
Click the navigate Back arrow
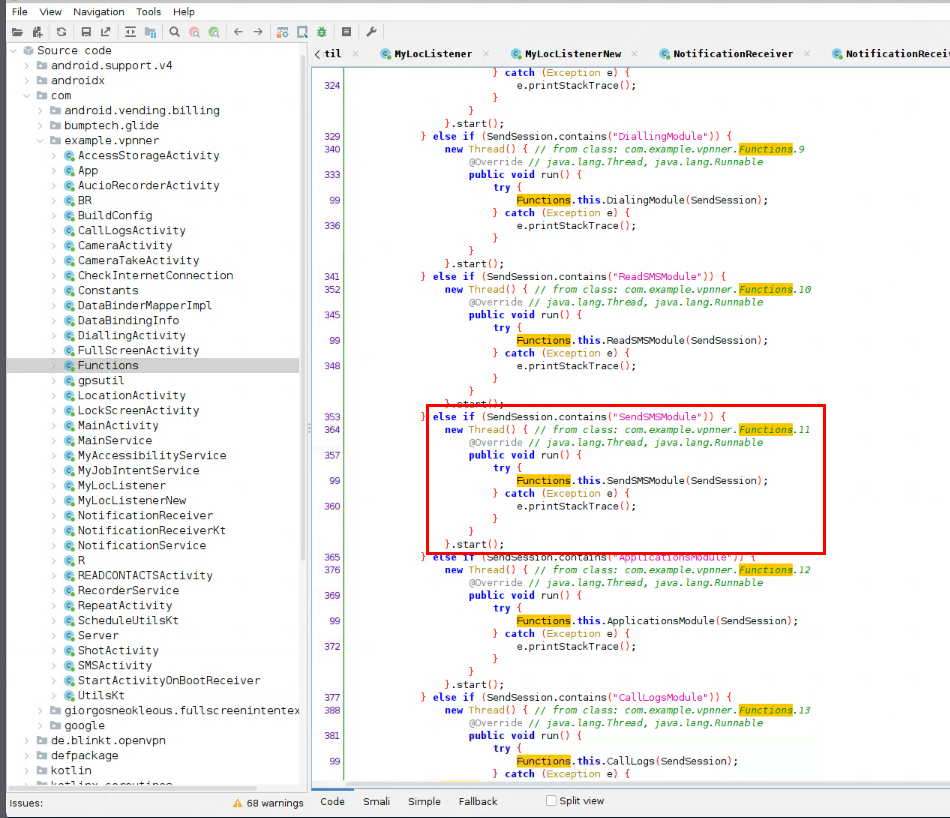point(238,32)
